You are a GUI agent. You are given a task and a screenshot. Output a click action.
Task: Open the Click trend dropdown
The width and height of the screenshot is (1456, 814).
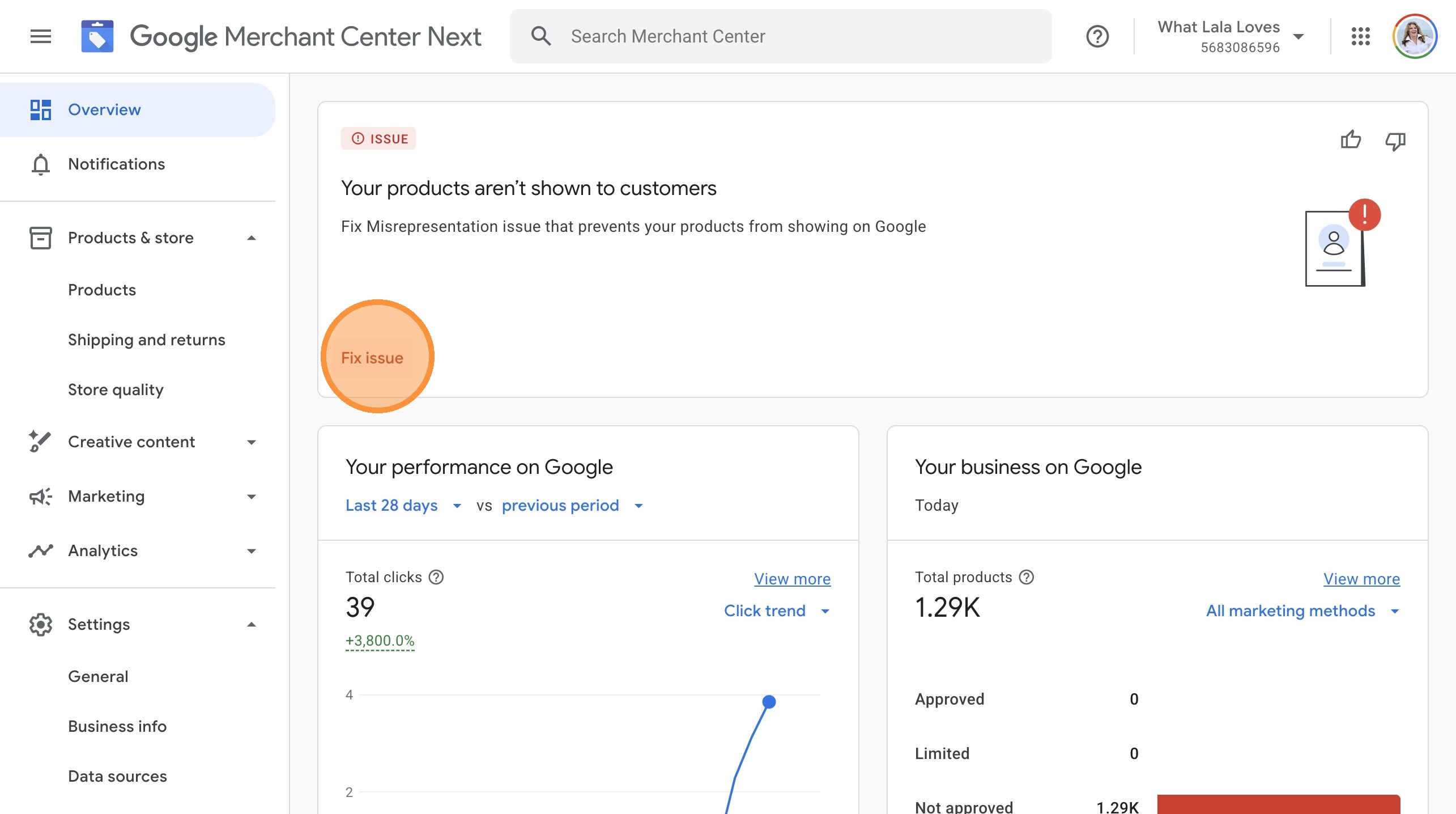[776, 610]
